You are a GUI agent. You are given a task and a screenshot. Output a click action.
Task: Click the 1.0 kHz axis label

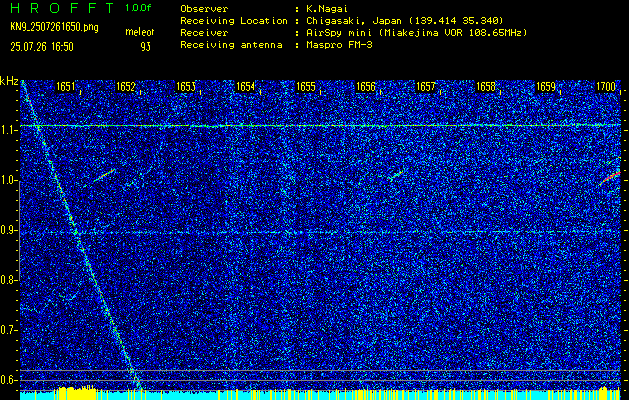[x=8, y=180]
